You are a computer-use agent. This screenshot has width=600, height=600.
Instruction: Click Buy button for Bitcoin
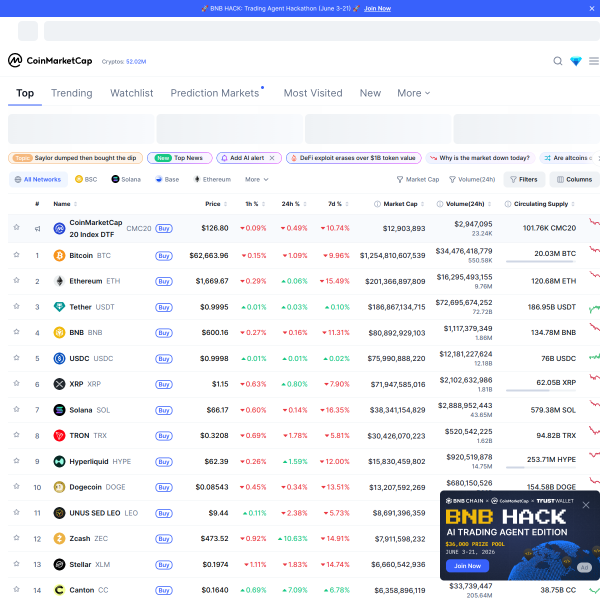[164, 256]
